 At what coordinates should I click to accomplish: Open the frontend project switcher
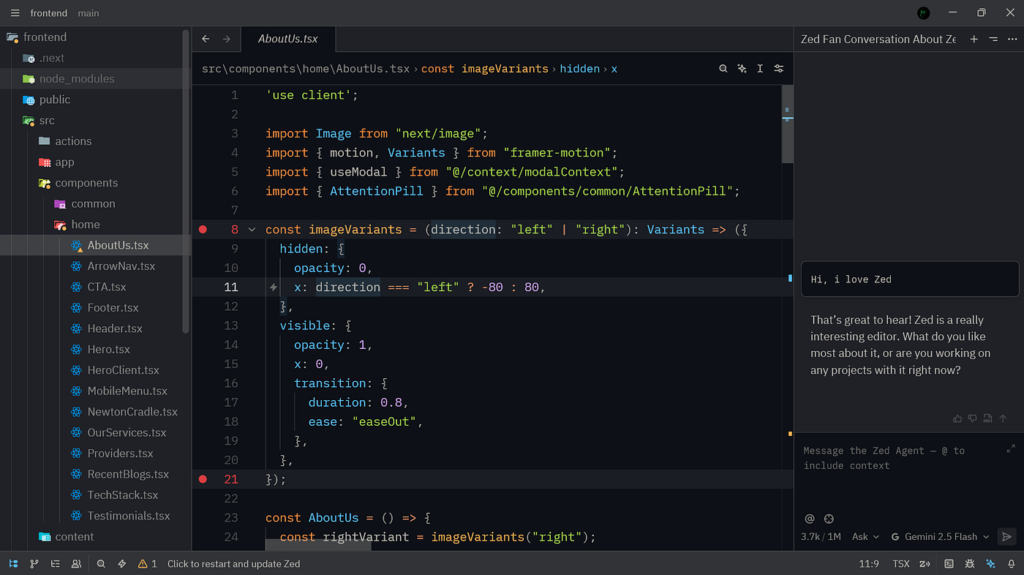coord(48,13)
